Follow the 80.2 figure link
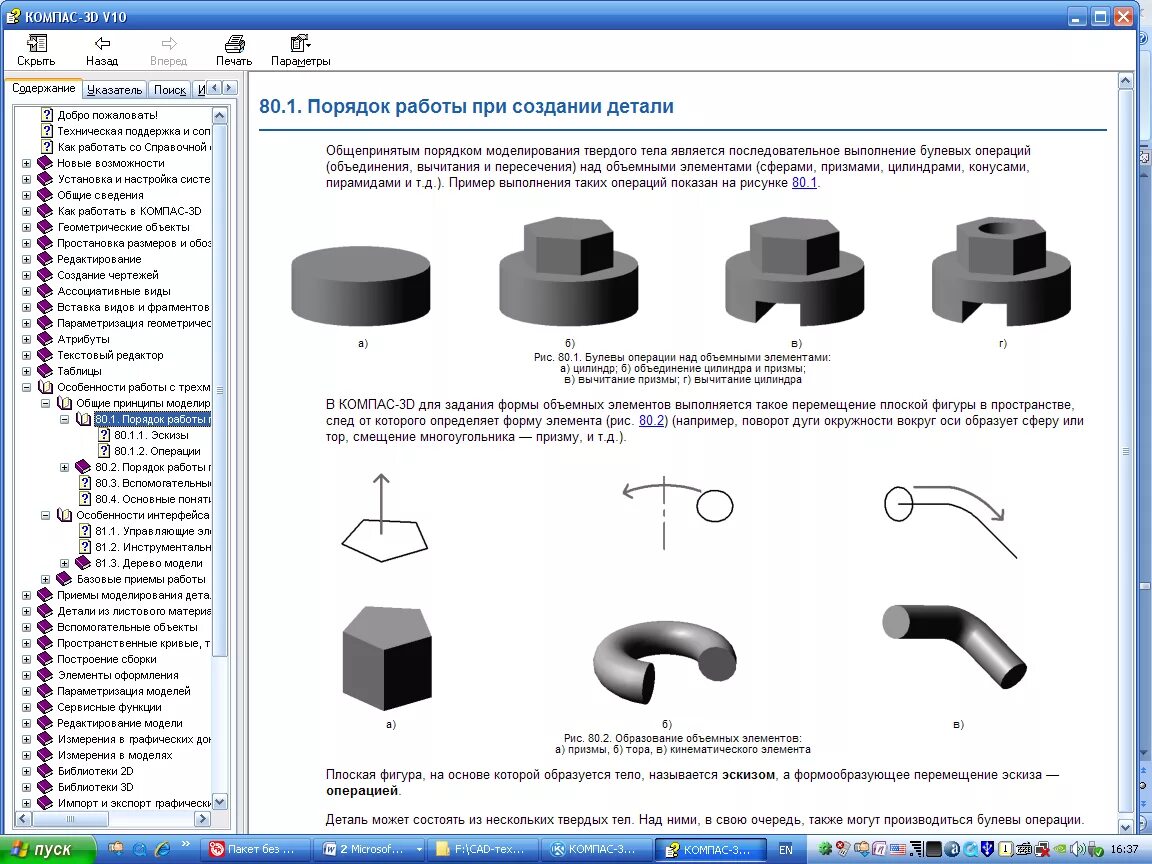 click(x=651, y=421)
